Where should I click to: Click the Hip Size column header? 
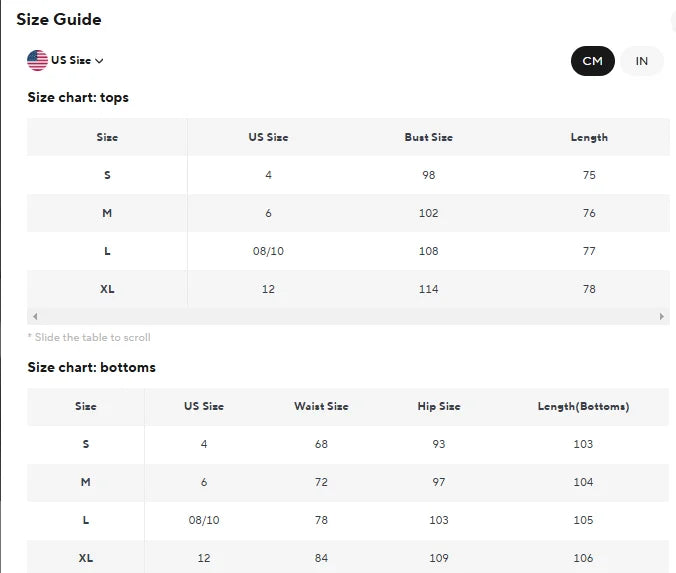point(439,406)
